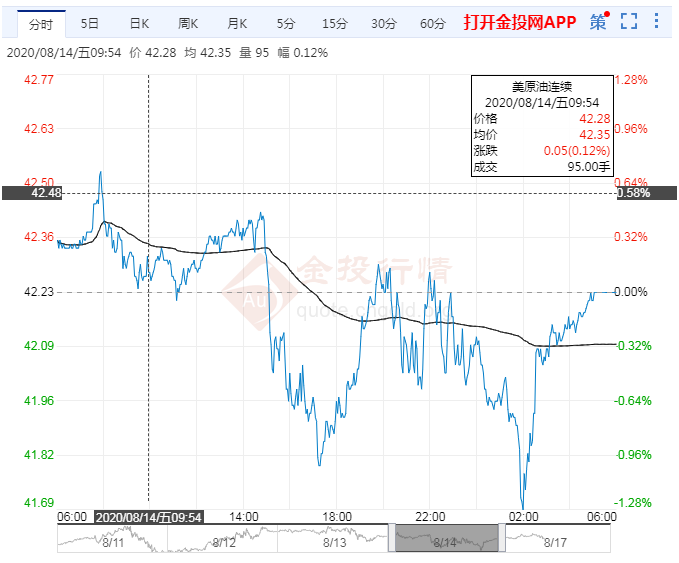The image size is (679, 563).
Task: Switch to the 5分 five-minute chart
Action: point(286,23)
